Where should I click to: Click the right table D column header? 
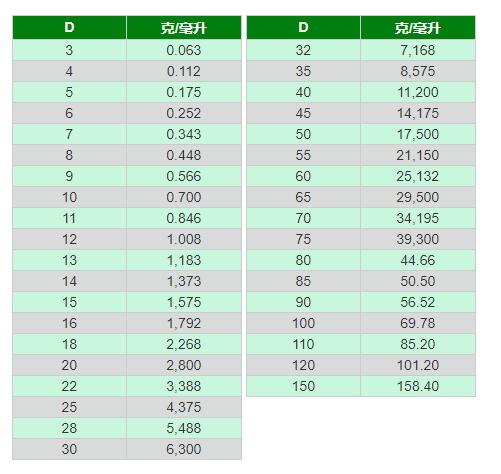(x=303, y=28)
